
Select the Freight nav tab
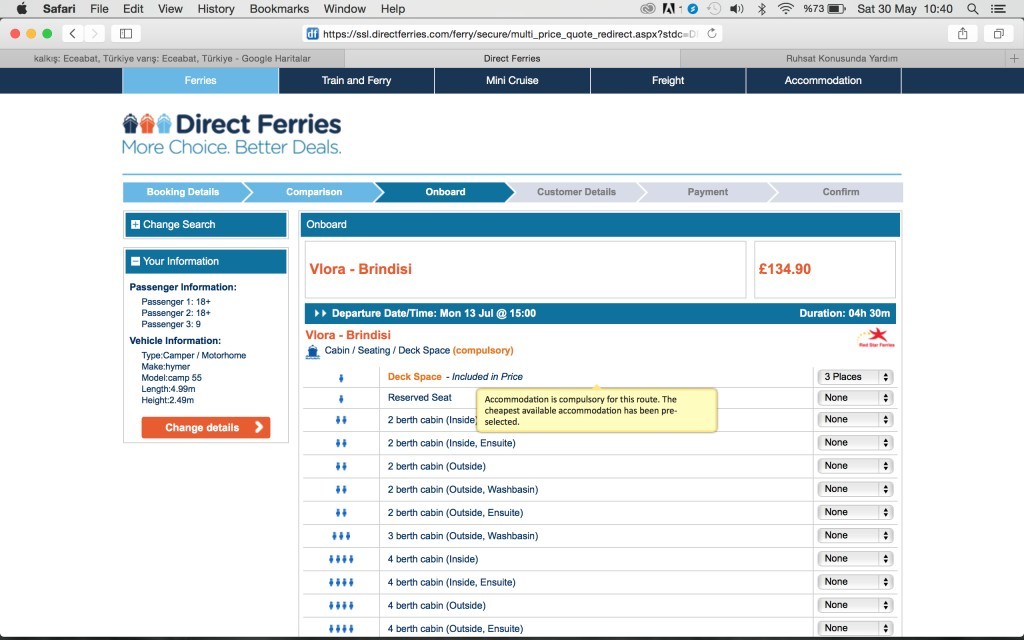(x=668, y=80)
